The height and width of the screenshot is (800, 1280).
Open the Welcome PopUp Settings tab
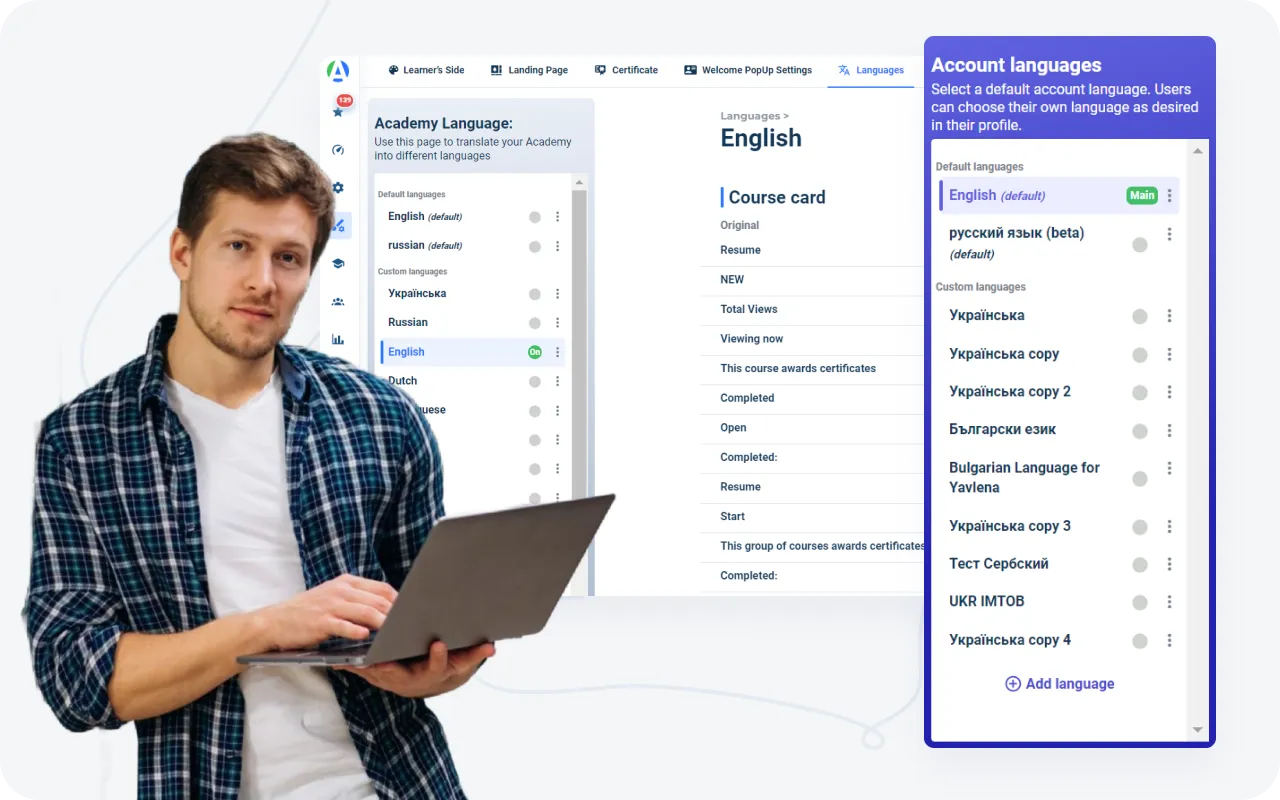[x=747, y=70]
